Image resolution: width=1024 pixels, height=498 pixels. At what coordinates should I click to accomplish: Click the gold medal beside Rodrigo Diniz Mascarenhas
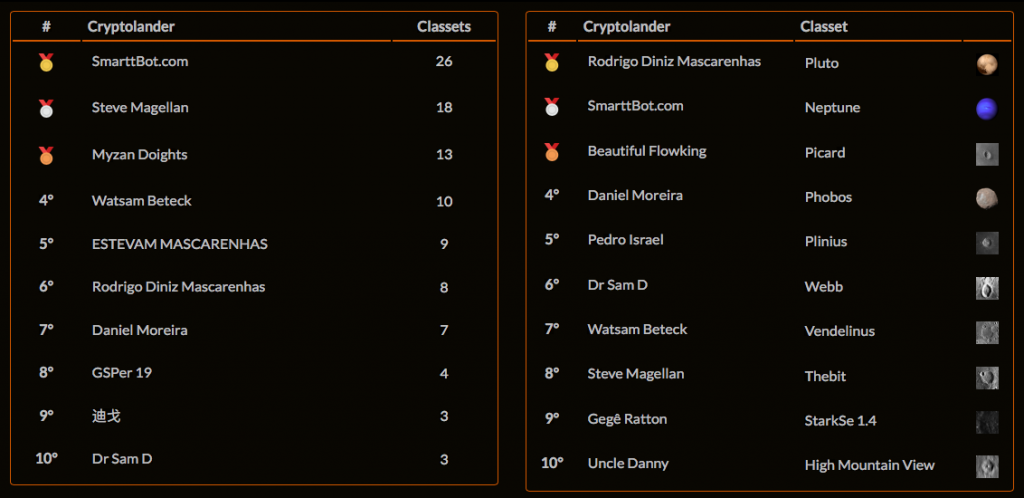tap(552, 62)
